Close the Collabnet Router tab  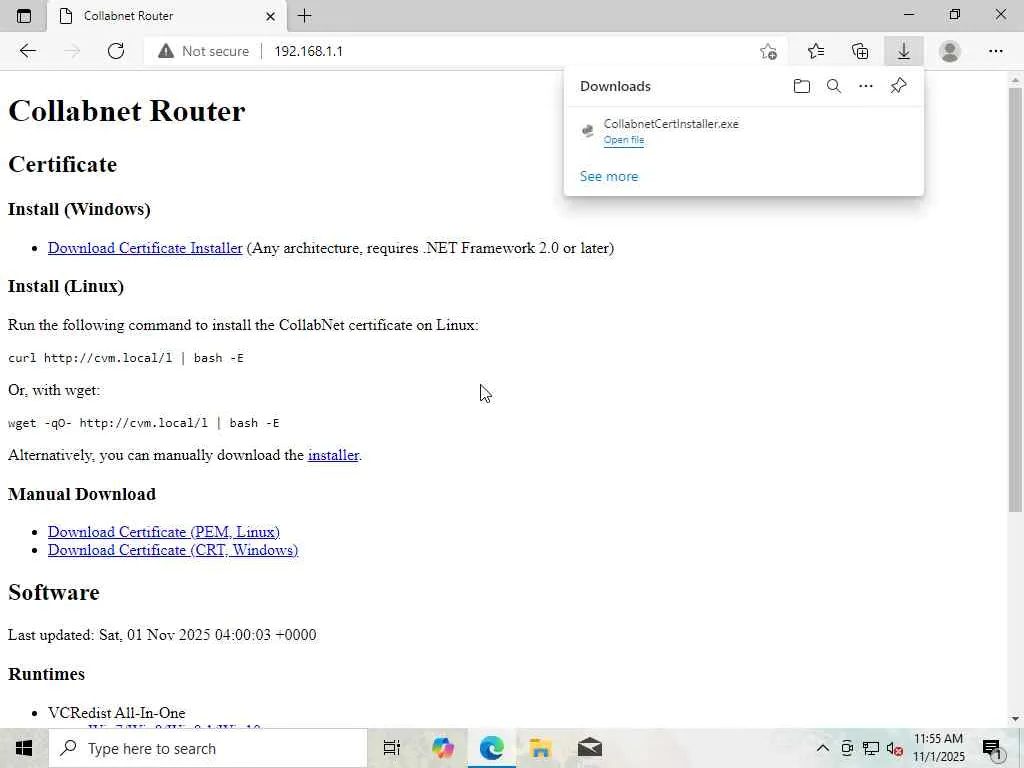[270, 16]
